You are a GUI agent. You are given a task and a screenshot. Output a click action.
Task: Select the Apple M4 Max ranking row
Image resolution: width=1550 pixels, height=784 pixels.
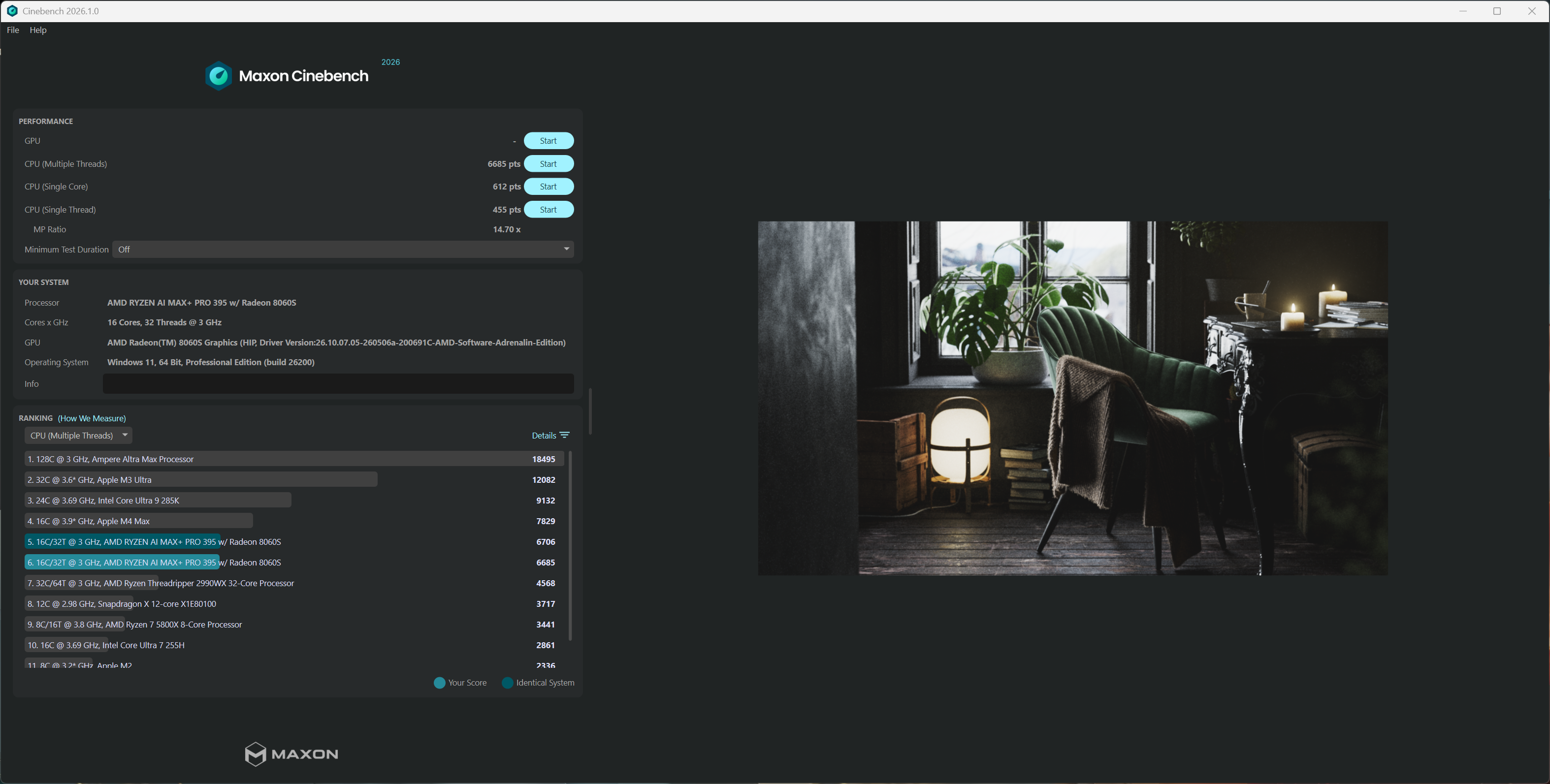click(294, 521)
